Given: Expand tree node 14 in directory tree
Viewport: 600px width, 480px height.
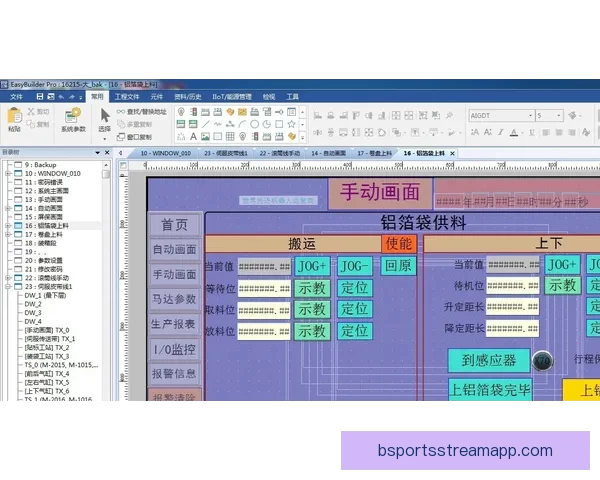Looking at the screenshot, I should [x=8, y=208].
